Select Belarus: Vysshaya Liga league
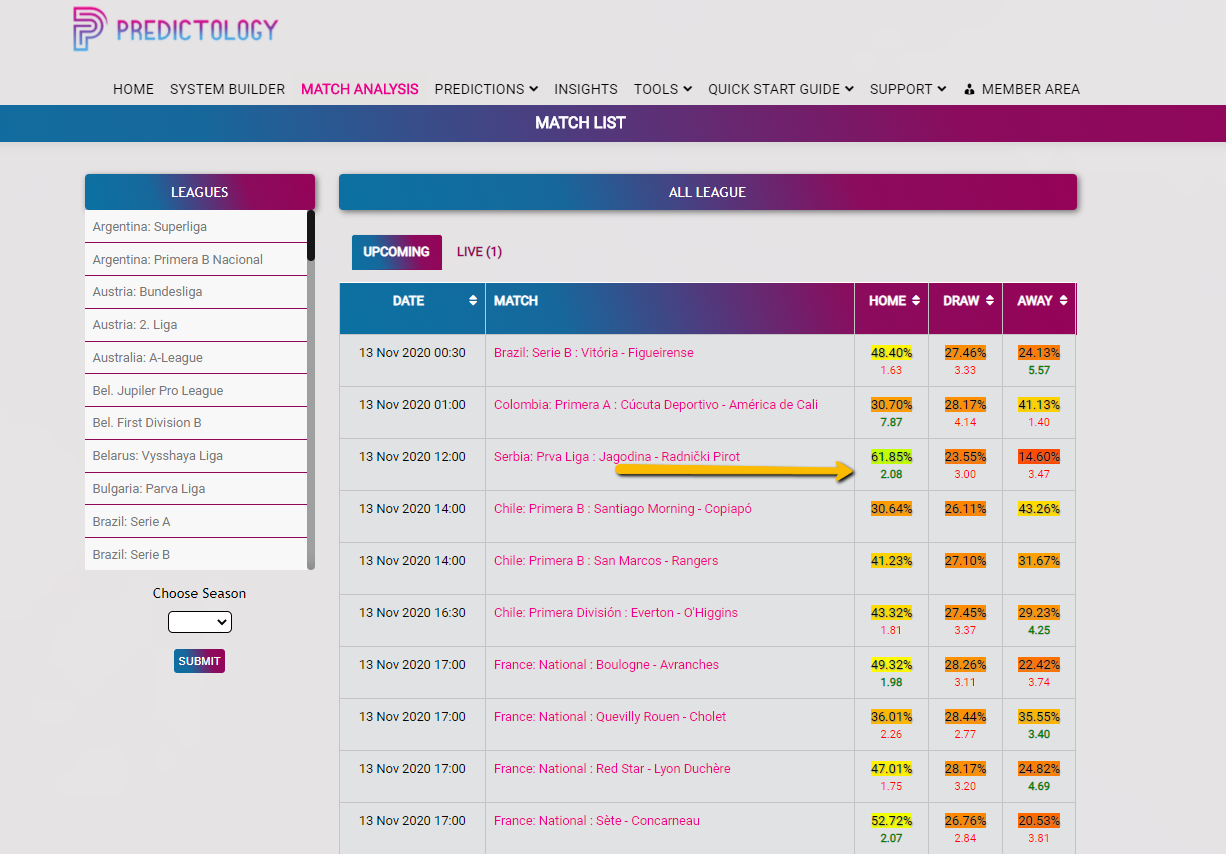Screen dimensions: 1226x854 pos(196,456)
